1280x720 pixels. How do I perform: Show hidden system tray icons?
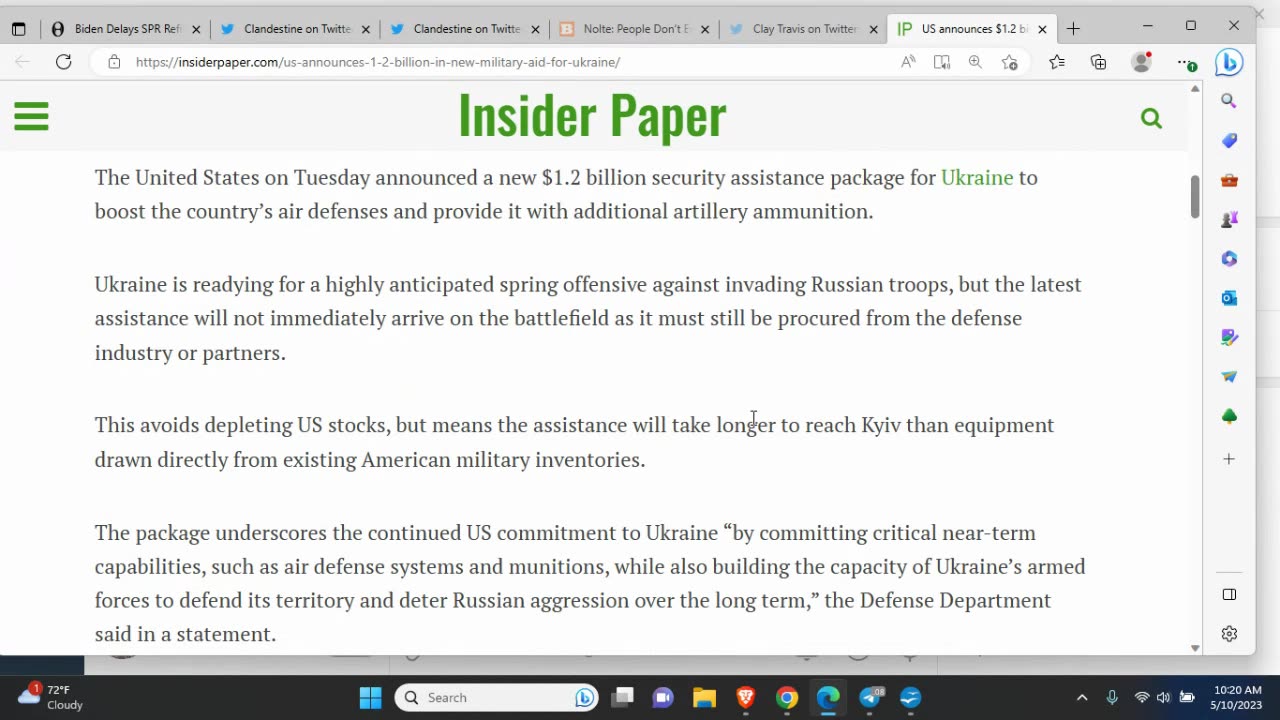(1081, 697)
